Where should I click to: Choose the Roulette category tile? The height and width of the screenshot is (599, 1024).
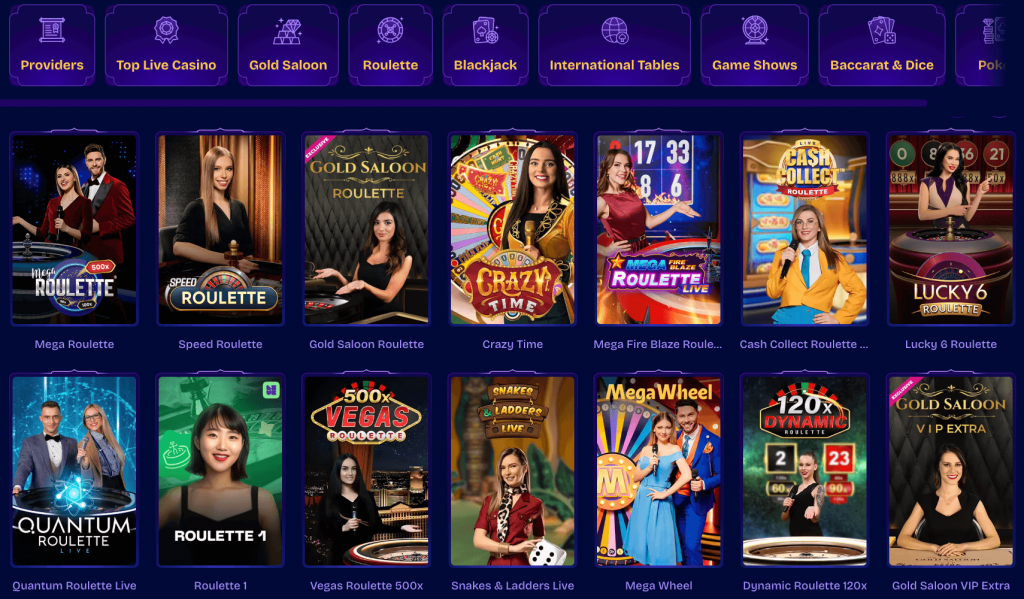(x=391, y=45)
